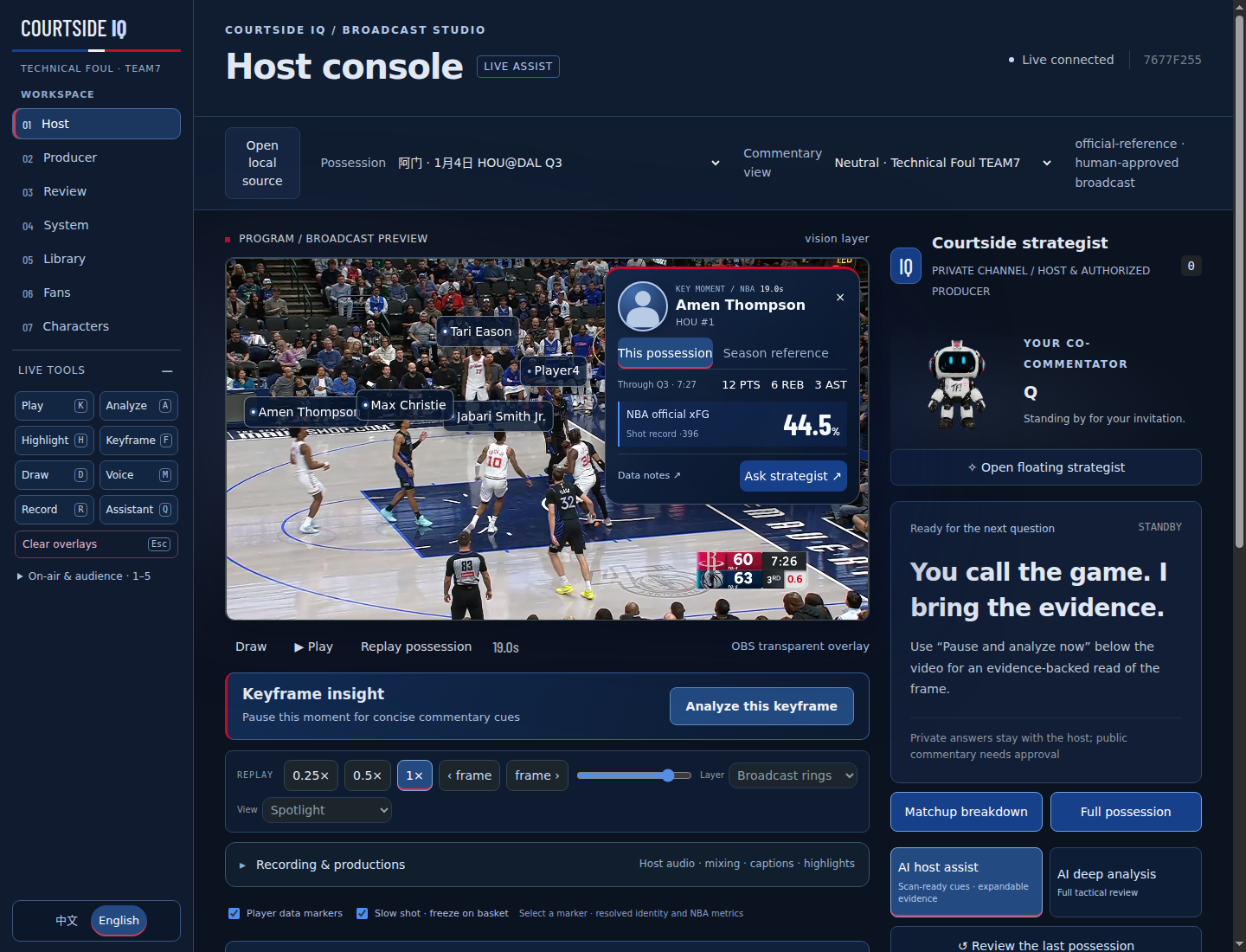Start the Record live tool
This screenshot has height=952, width=1246.
[55, 510]
